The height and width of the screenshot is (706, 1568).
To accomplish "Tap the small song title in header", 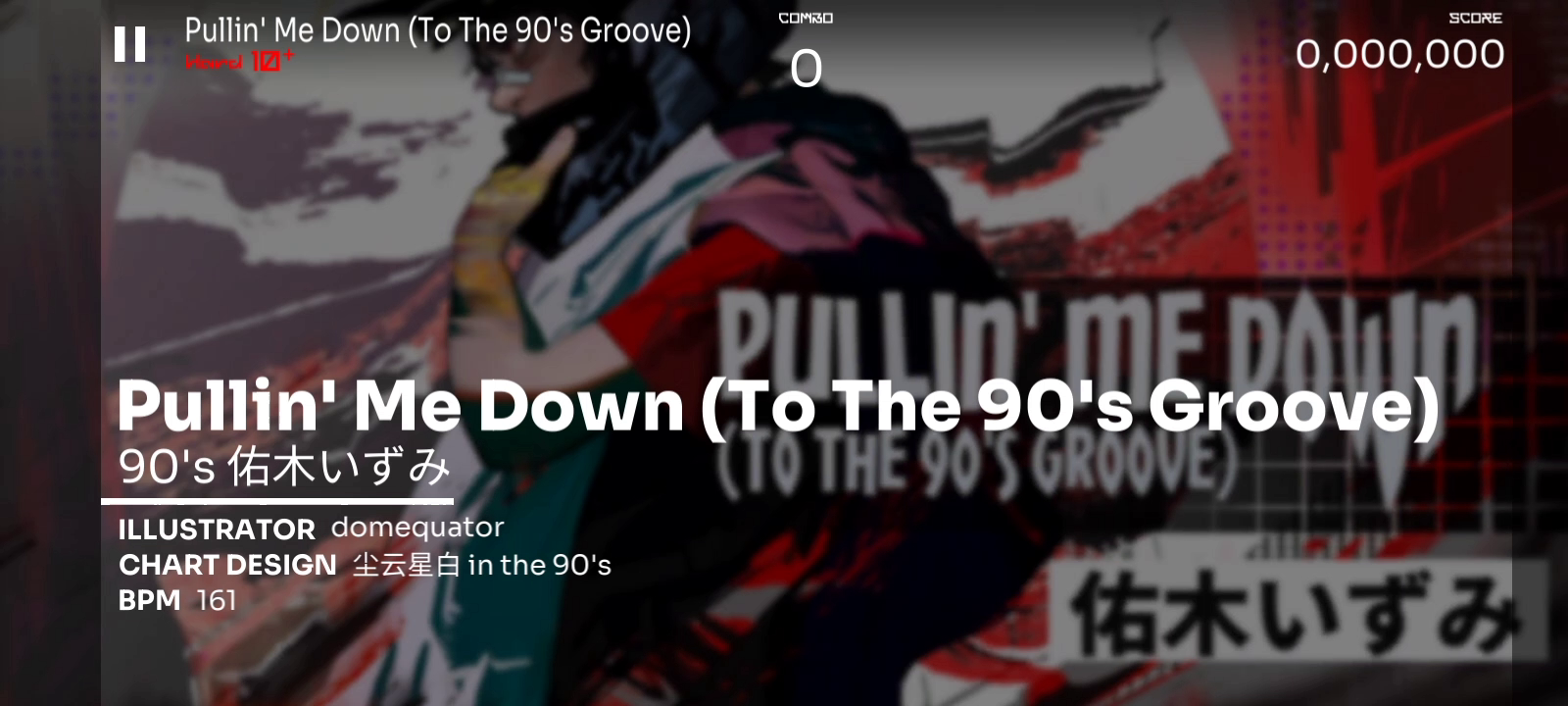I will click(x=438, y=30).
